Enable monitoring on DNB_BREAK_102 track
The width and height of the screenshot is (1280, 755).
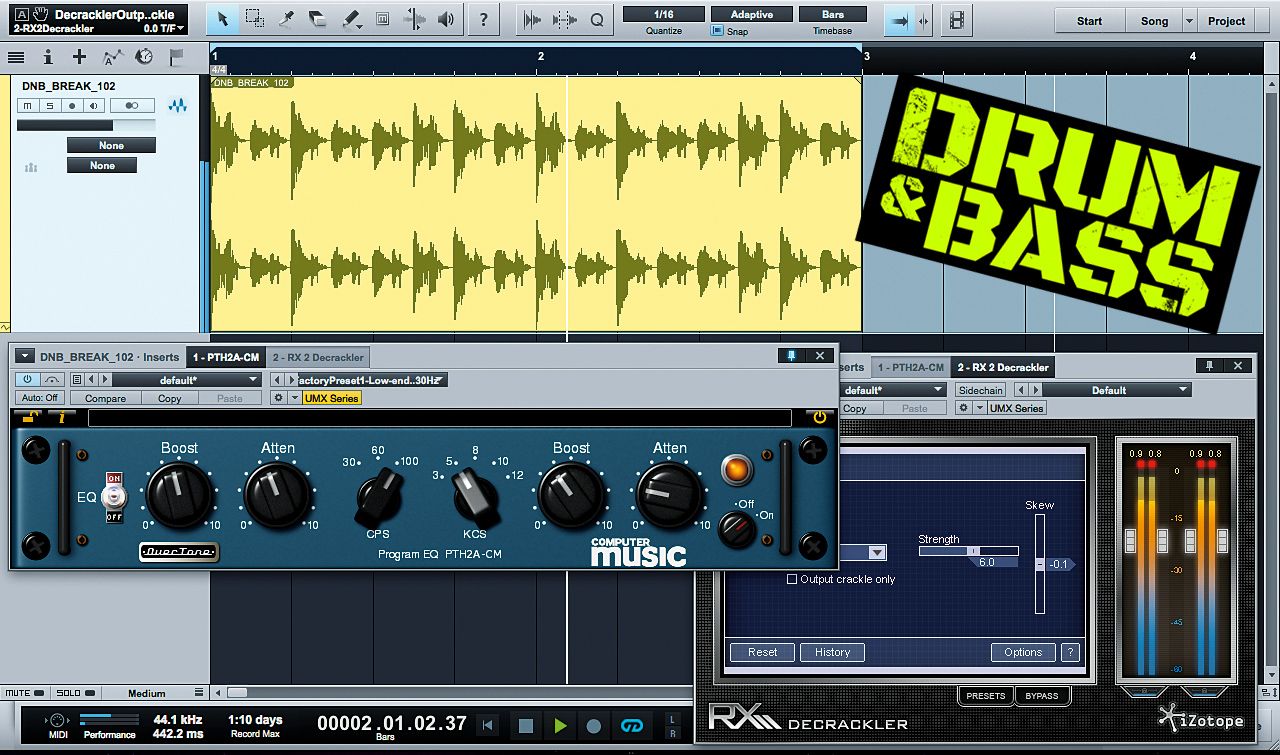[x=94, y=105]
